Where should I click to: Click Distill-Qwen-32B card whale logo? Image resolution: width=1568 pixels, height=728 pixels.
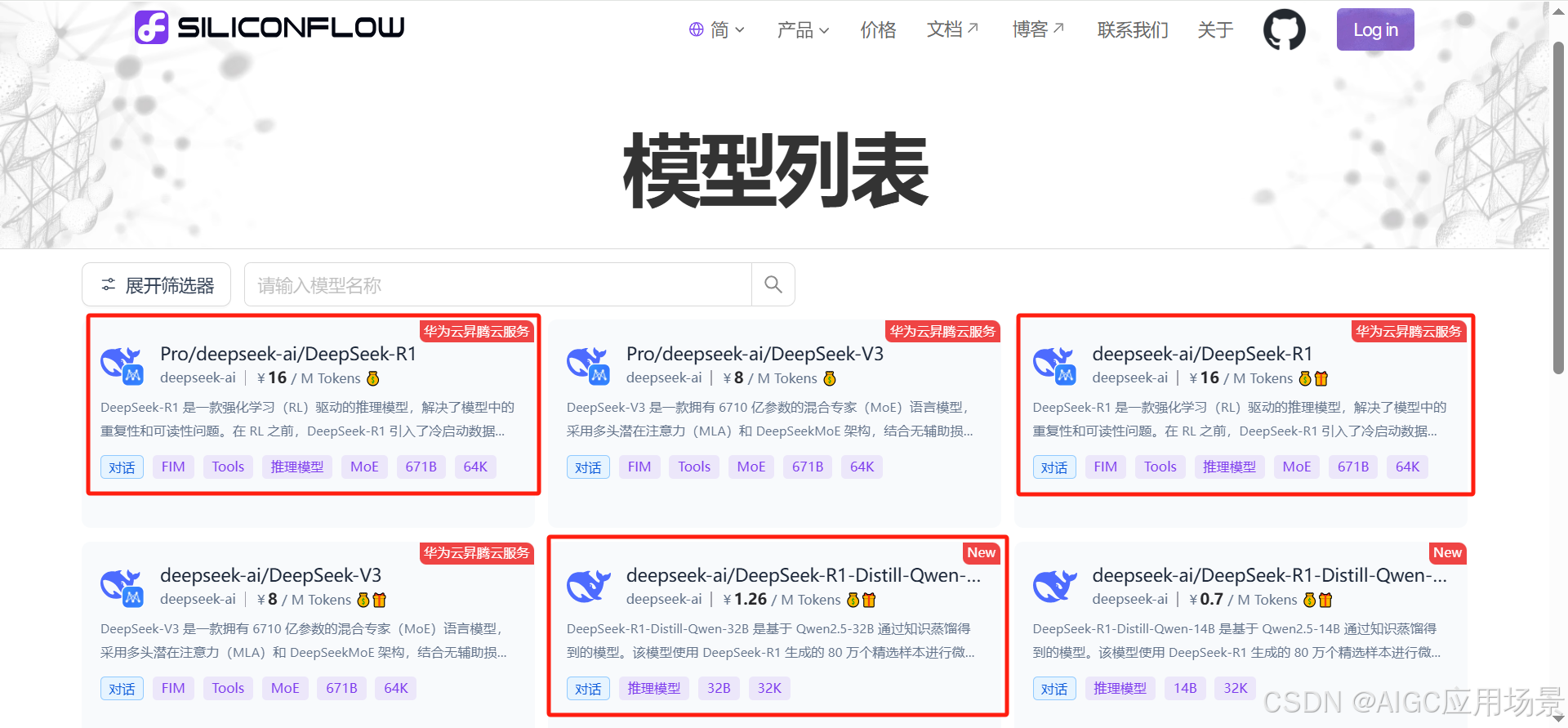pos(588,586)
